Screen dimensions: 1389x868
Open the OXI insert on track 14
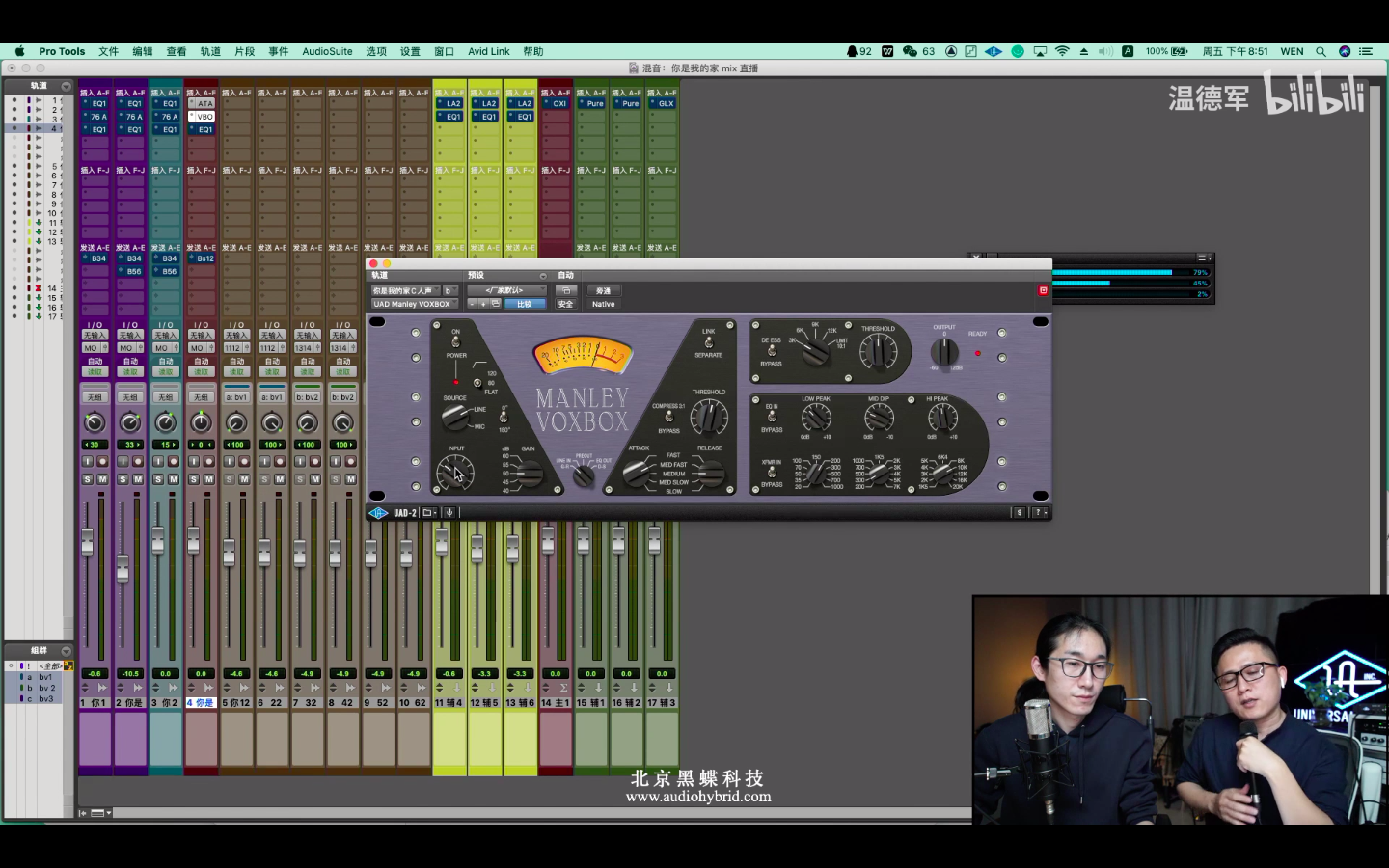tap(557, 104)
